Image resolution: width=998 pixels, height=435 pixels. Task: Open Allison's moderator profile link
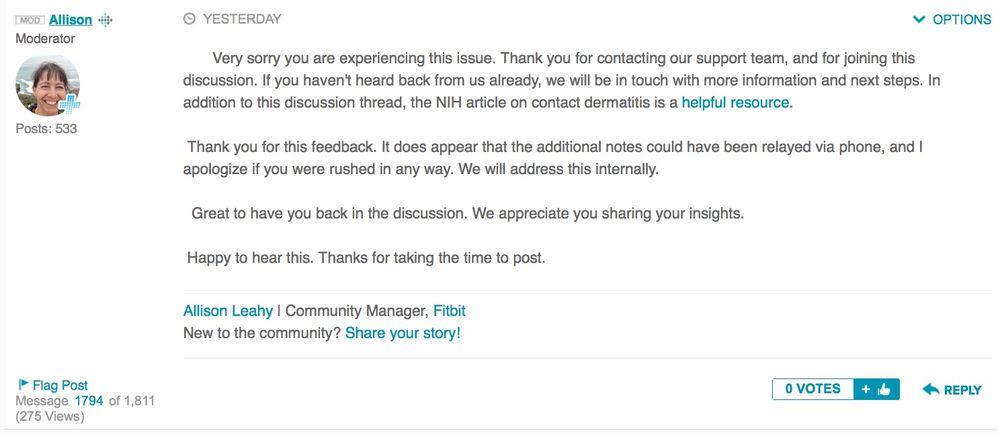click(71, 20)
